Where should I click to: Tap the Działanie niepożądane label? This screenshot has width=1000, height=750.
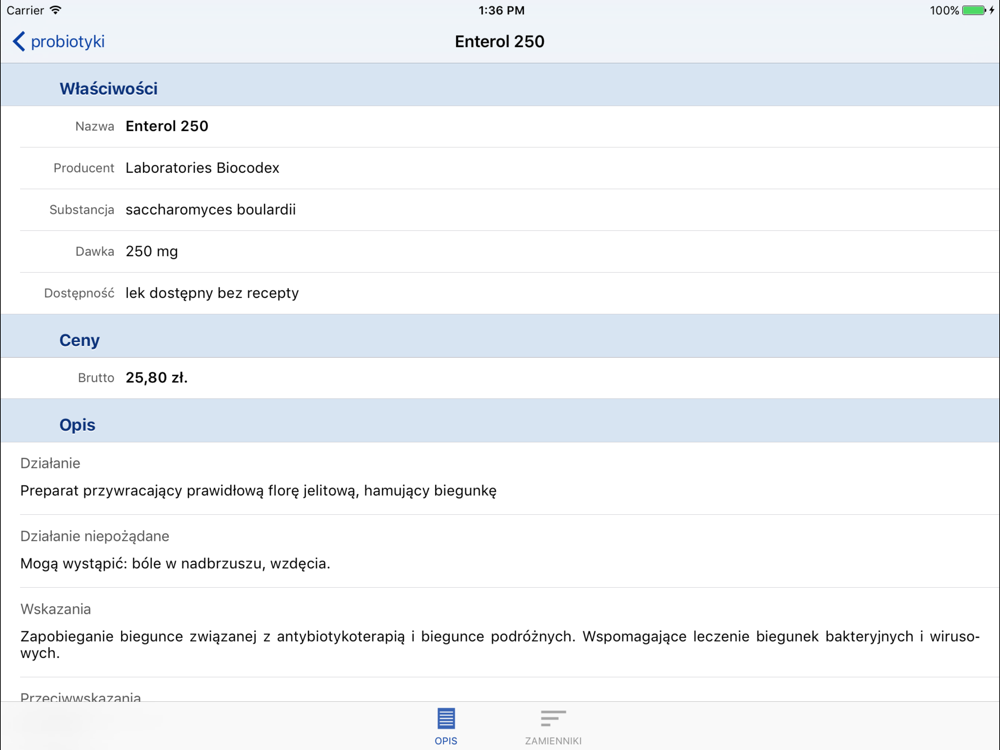(x=94, y=536)
